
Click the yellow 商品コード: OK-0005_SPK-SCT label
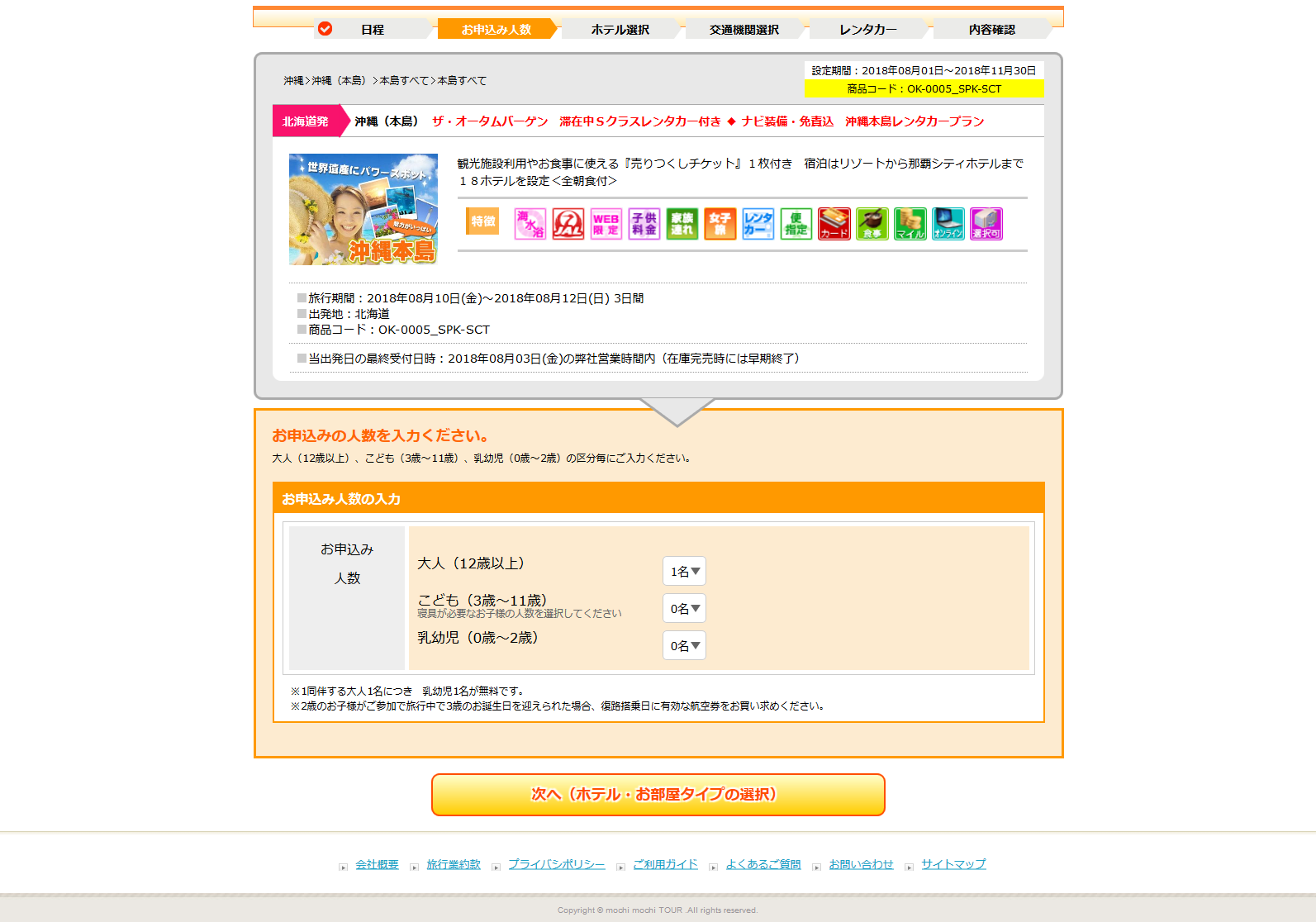924,88
